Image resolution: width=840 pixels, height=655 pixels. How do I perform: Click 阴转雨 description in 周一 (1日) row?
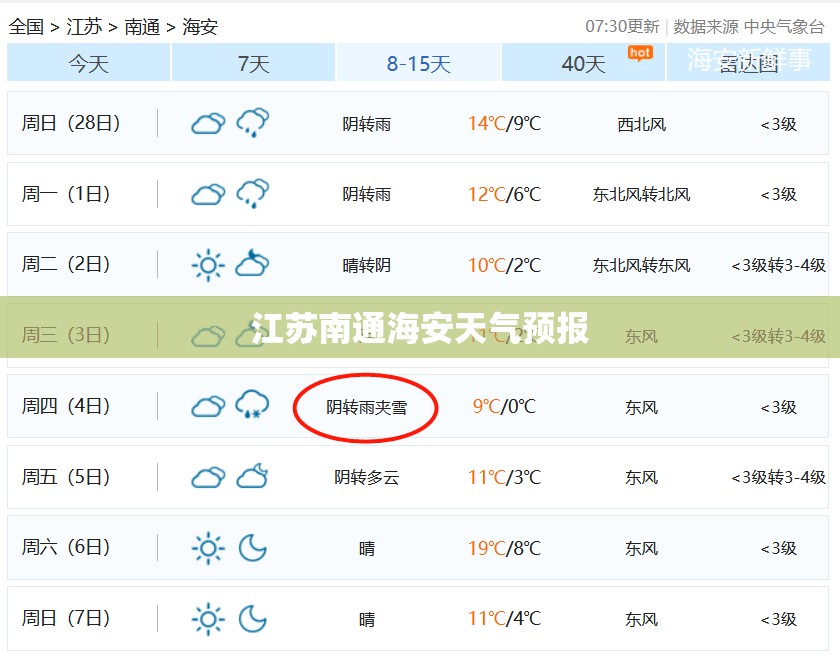(366, 194)
